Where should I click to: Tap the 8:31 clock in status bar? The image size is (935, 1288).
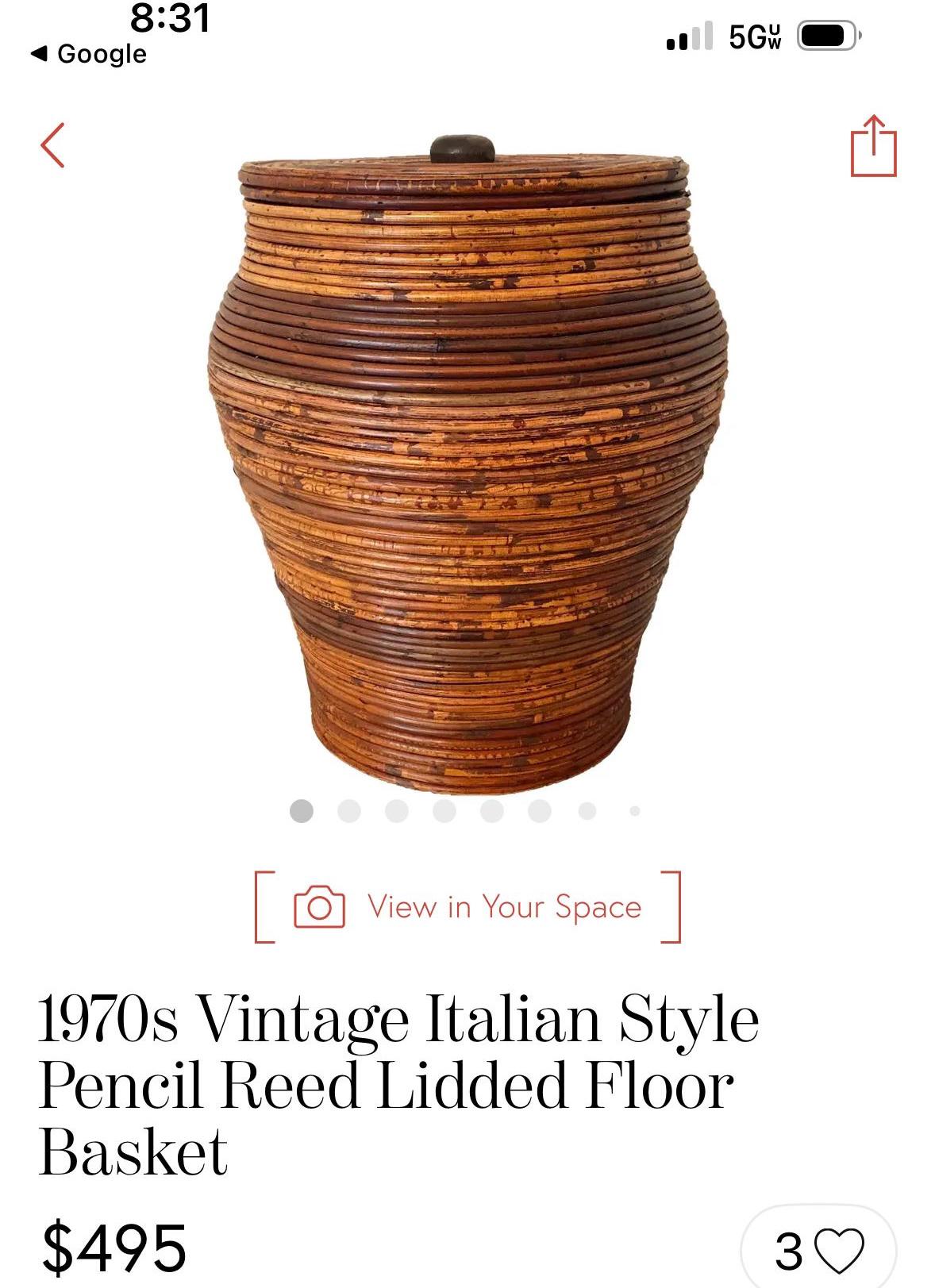tap(171, 17)
